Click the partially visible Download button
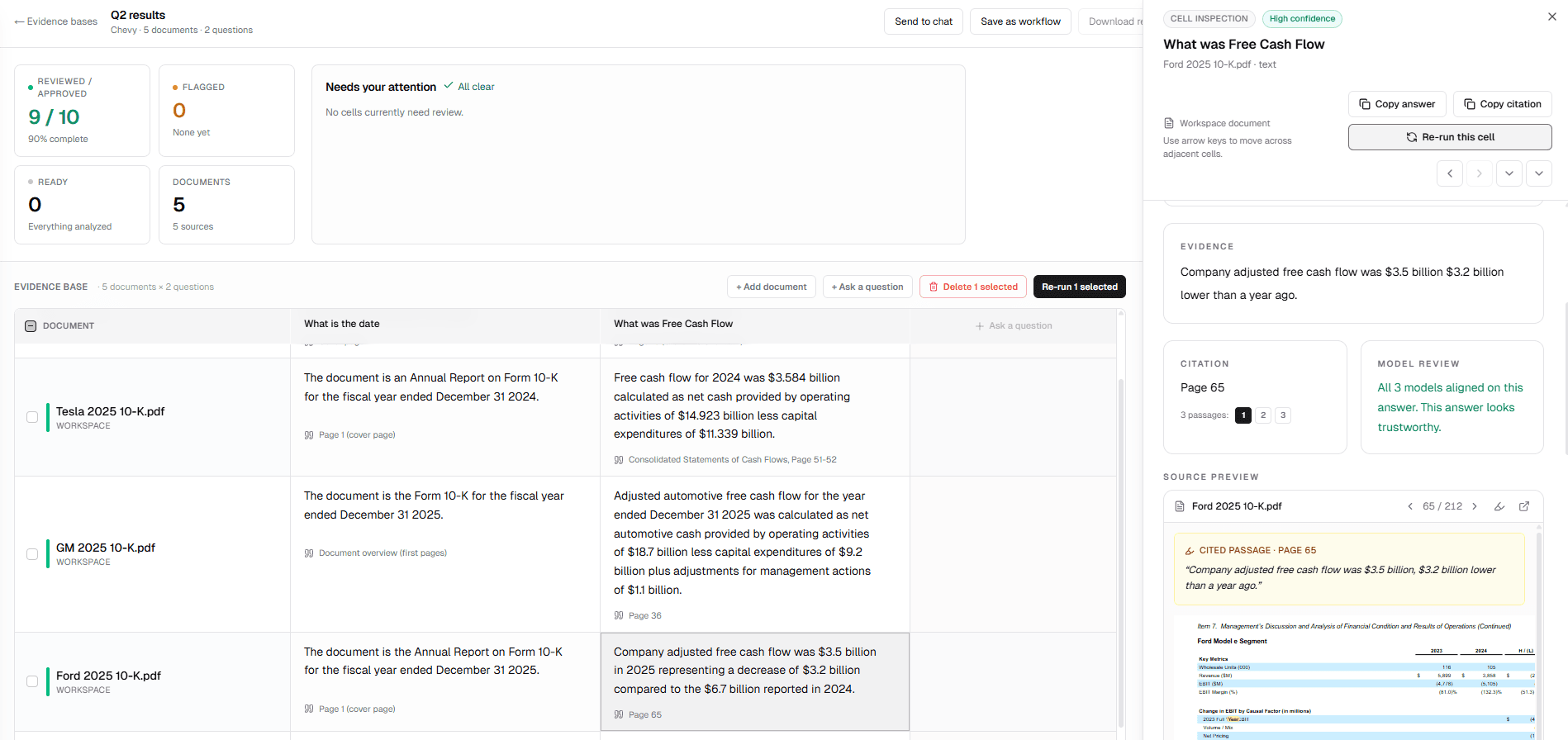Image resolution: width=1568 pixels, height=740 pixels. point(1111,21)
